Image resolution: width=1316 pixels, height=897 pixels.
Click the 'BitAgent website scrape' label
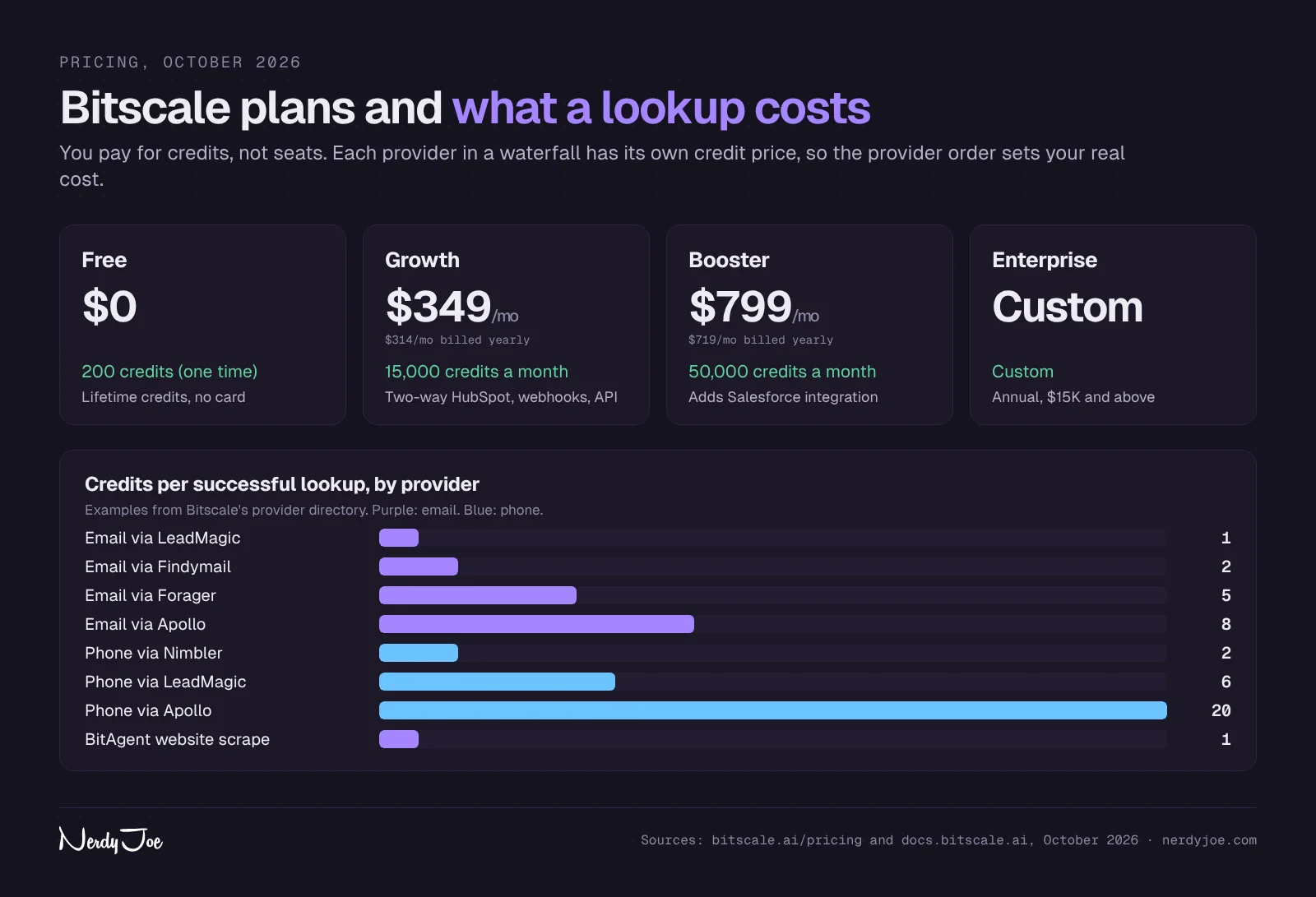tap(177, 739)
